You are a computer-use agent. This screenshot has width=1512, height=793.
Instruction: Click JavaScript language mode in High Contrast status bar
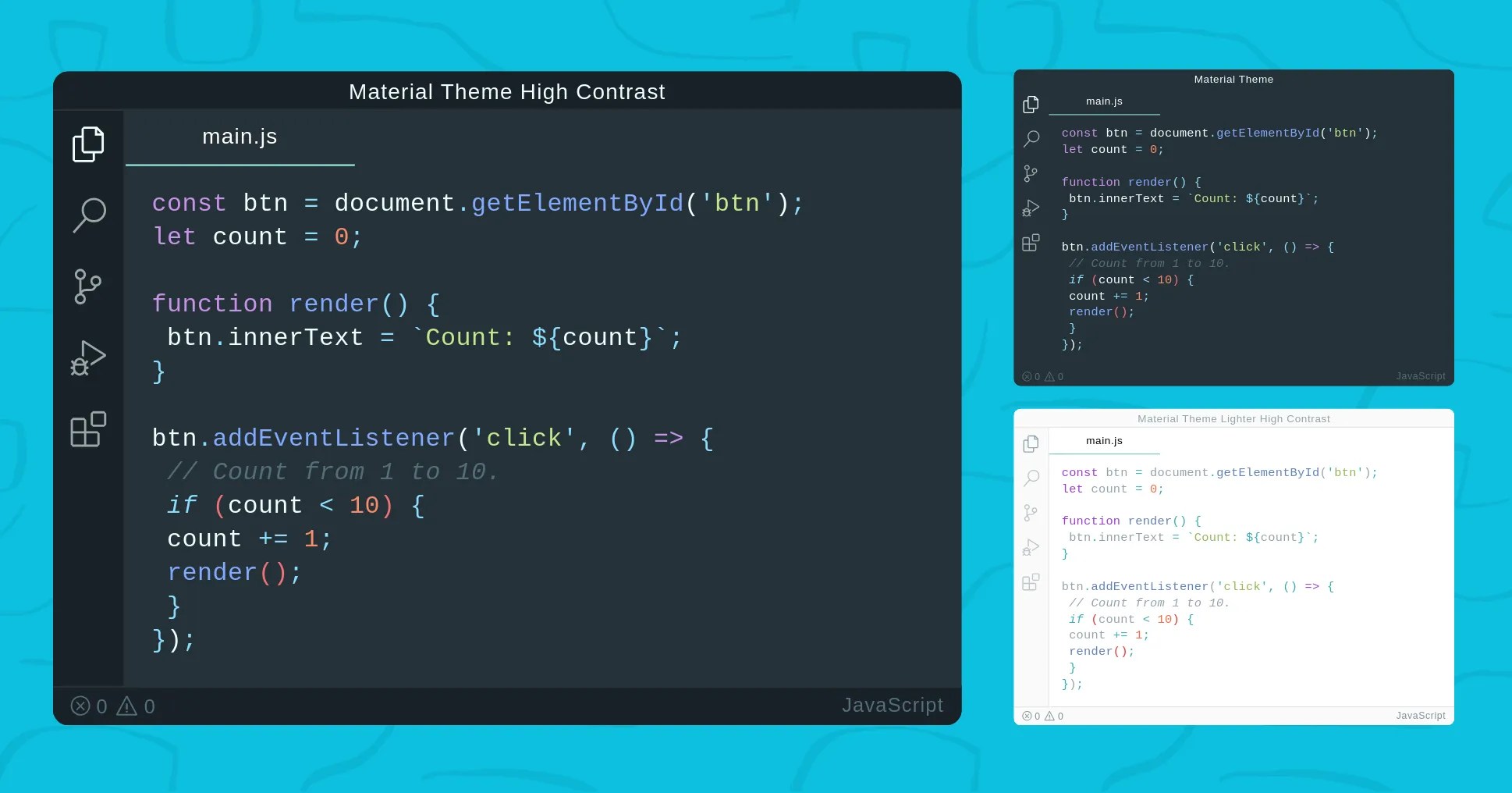point(893,706)
